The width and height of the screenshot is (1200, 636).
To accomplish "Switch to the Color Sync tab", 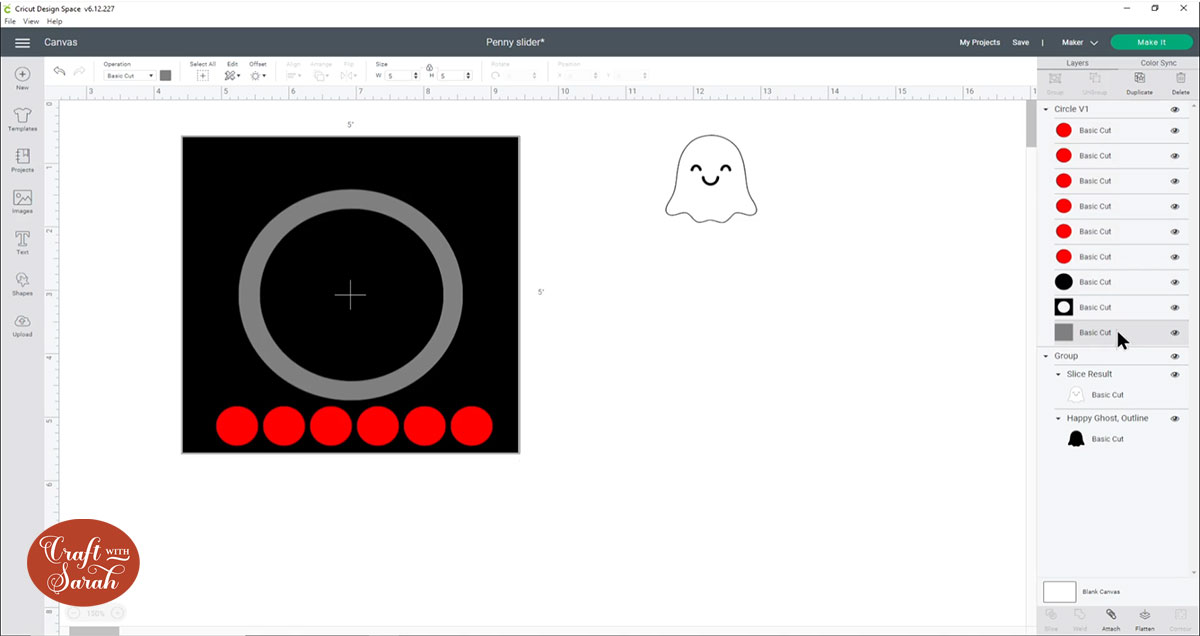I will (1160, 62).
